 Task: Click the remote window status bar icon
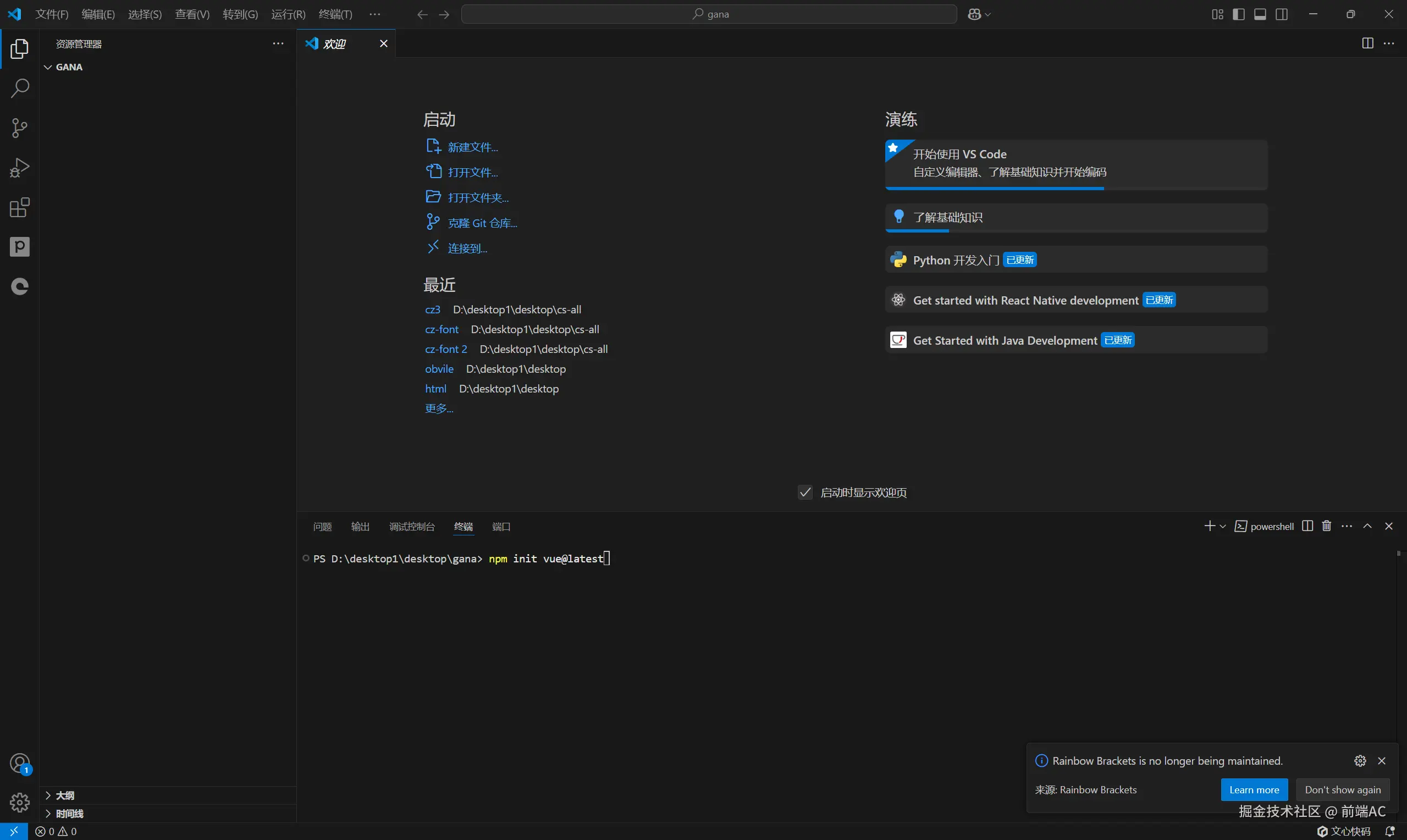14,831
